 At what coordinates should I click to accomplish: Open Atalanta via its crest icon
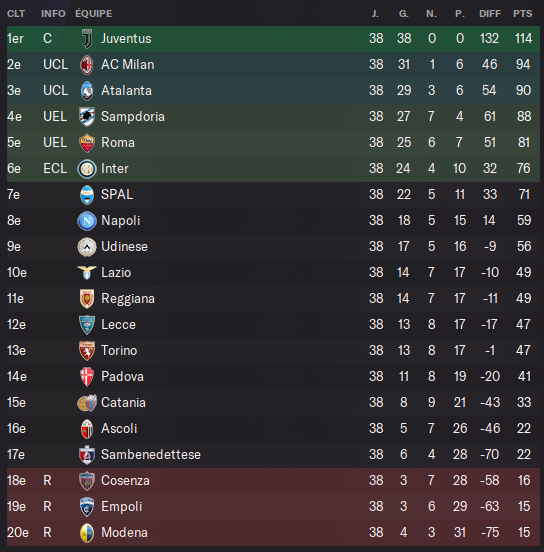coord(87,91)
